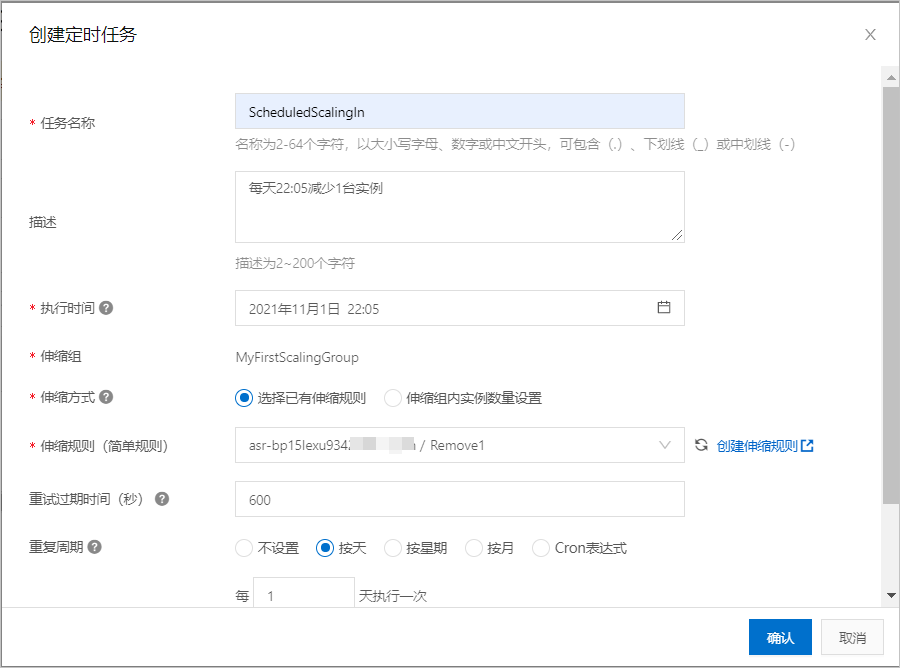Click the 确认 button
This screenshot has height=668, width=900.
(780, 637)
